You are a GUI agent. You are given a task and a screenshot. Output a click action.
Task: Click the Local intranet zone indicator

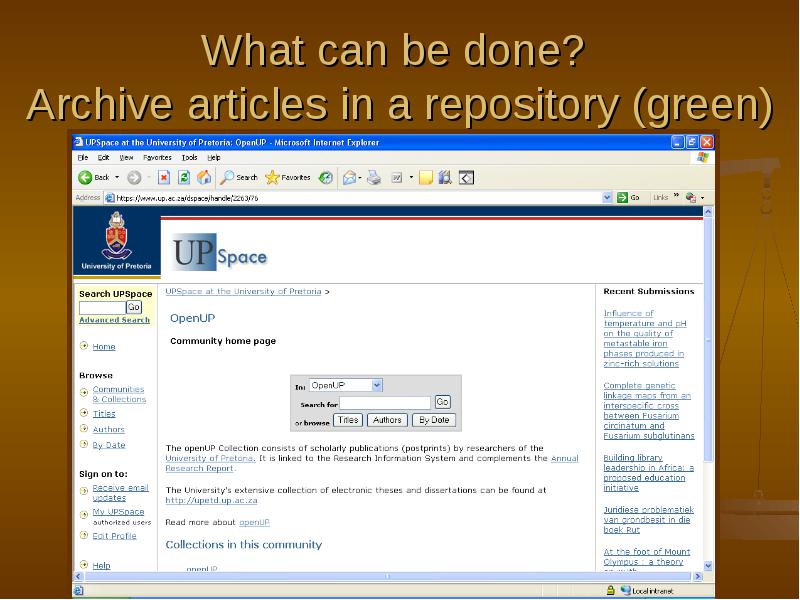(x=647, y=591)
